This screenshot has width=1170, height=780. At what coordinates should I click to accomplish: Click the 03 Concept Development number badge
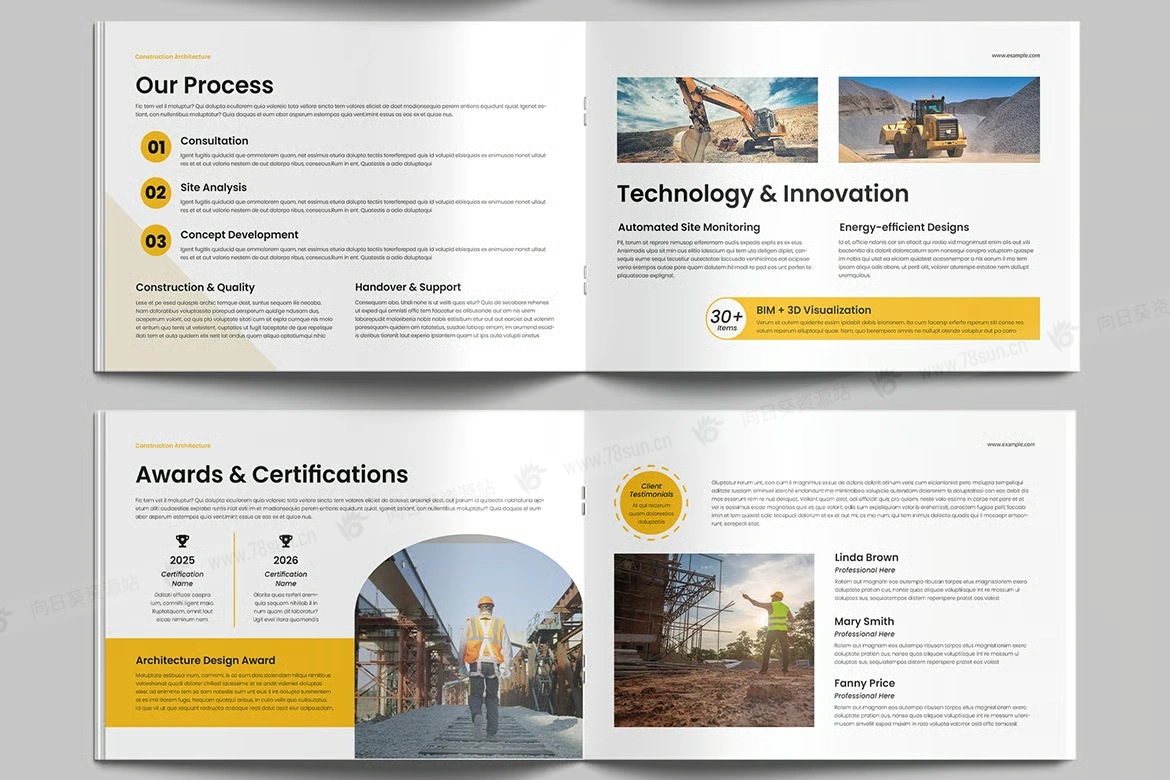tap(156, 240)
